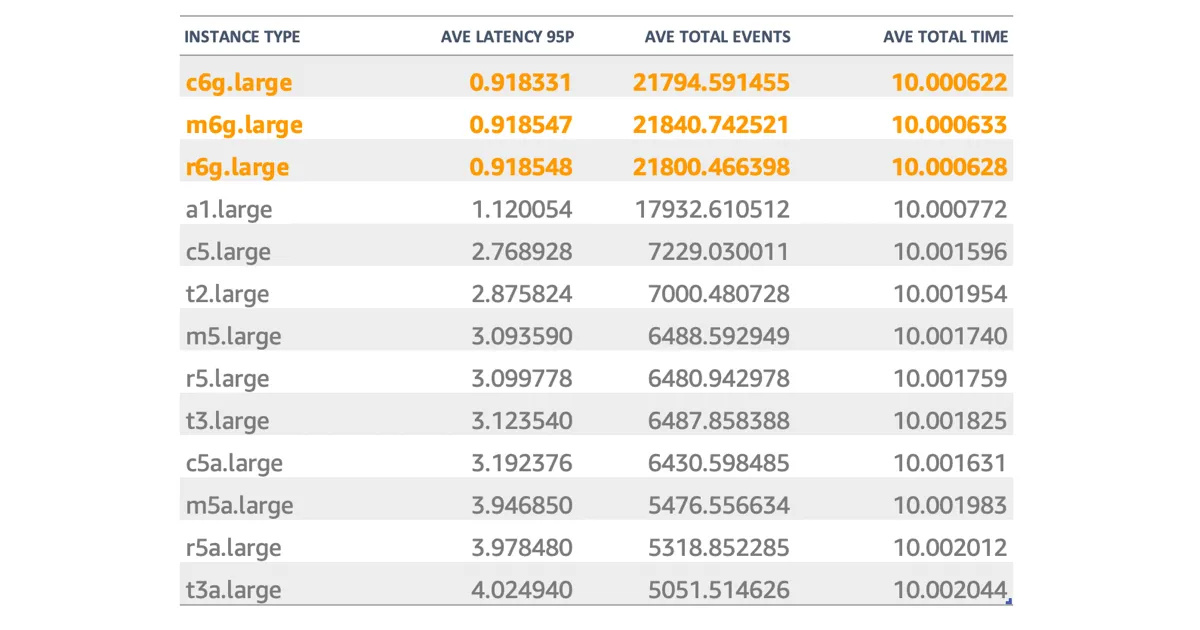Click total time value 10.000772
The height and width of the screenshot is (630, 1200).
coord(950,209)
